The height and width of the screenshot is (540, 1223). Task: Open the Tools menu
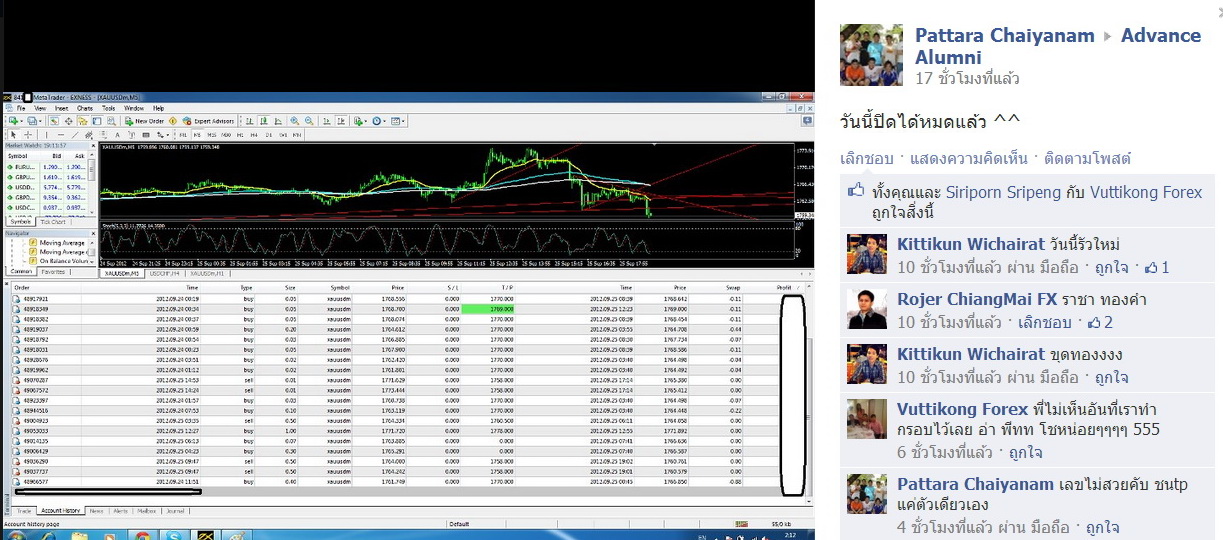click(109, 108)
